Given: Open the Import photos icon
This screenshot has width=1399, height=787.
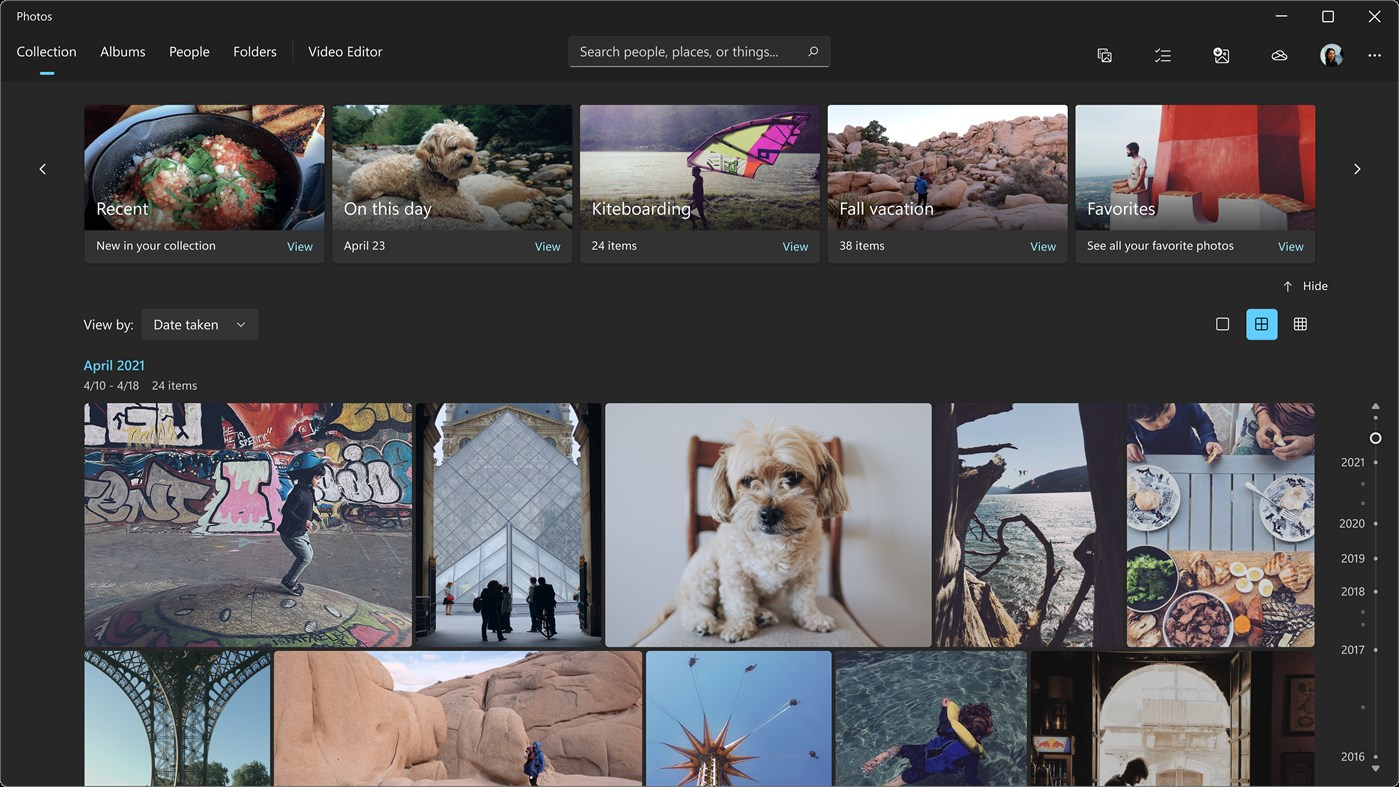Looking at the screenshot, I should tap(1221, 56).
